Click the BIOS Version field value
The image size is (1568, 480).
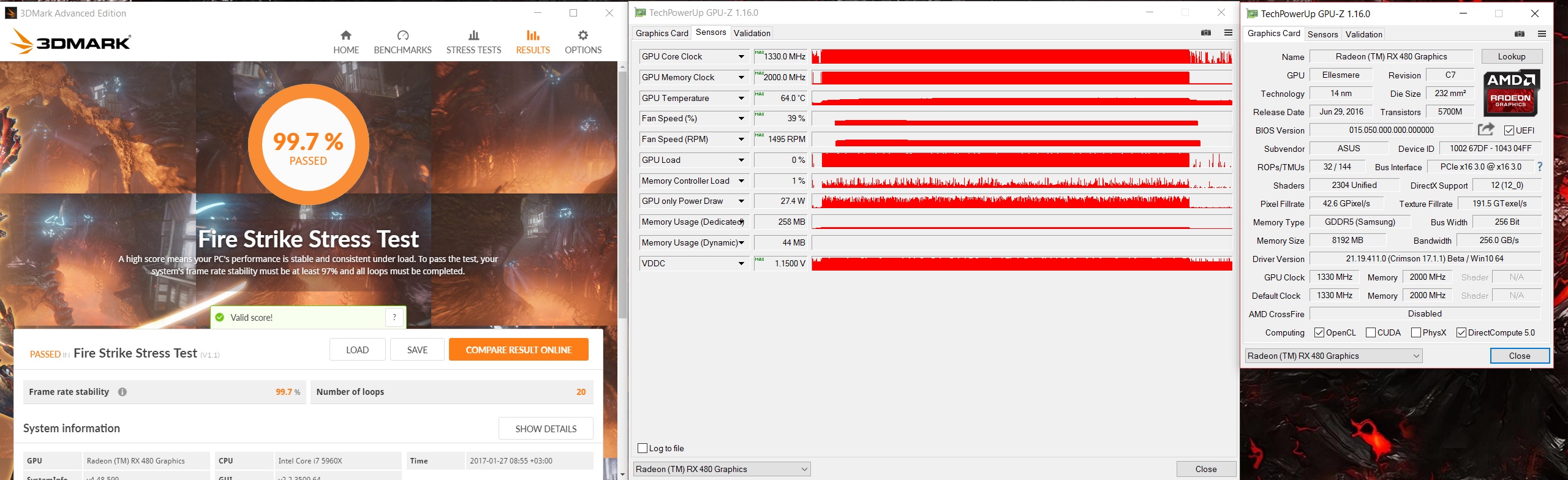coord(1391,130)
